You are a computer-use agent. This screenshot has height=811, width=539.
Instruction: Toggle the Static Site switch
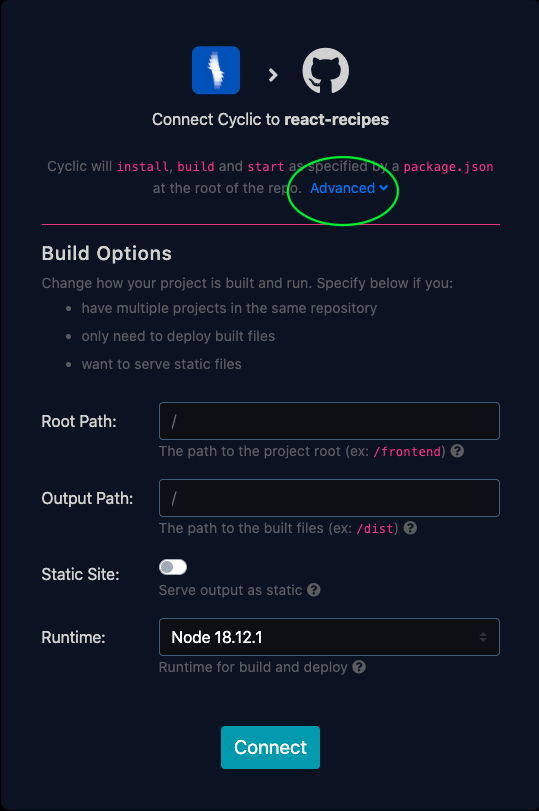[173, 567]
